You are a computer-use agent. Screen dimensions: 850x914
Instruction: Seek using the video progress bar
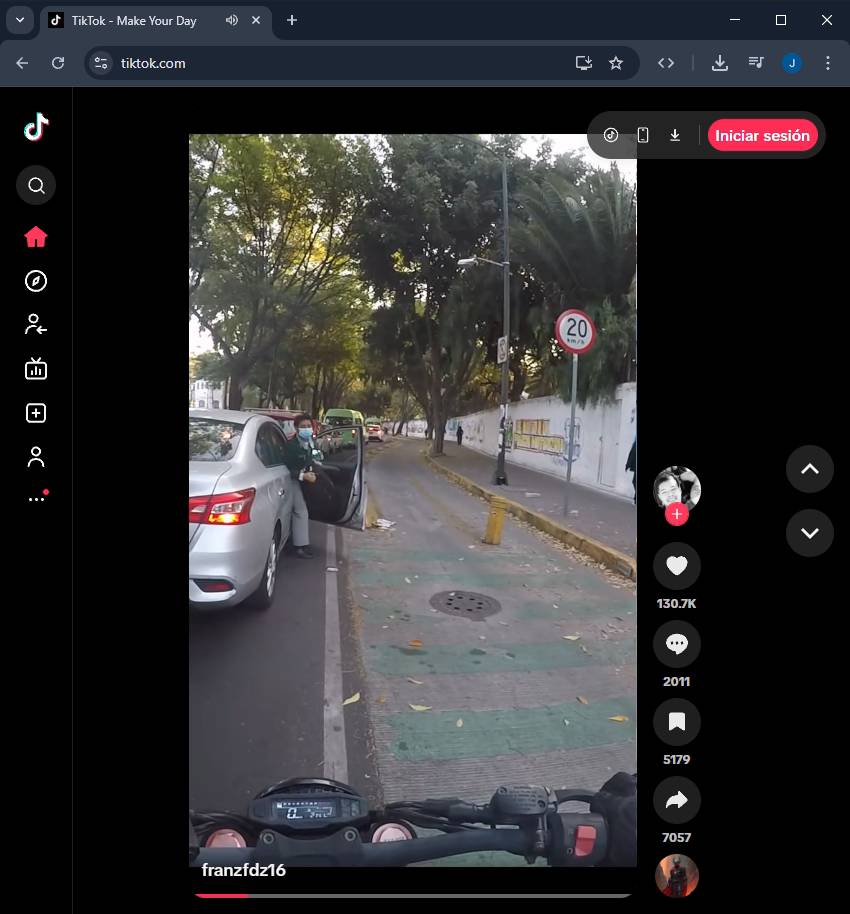[x=412, y=895]
